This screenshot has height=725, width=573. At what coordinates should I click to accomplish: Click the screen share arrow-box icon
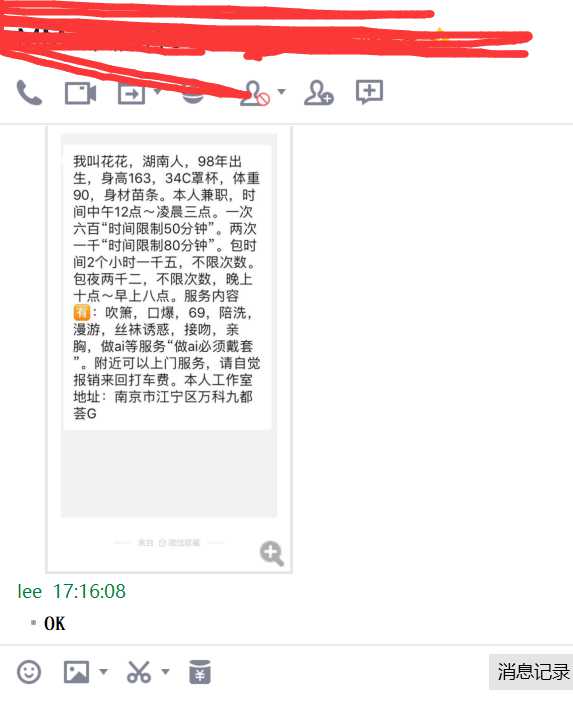coord(131,94)
